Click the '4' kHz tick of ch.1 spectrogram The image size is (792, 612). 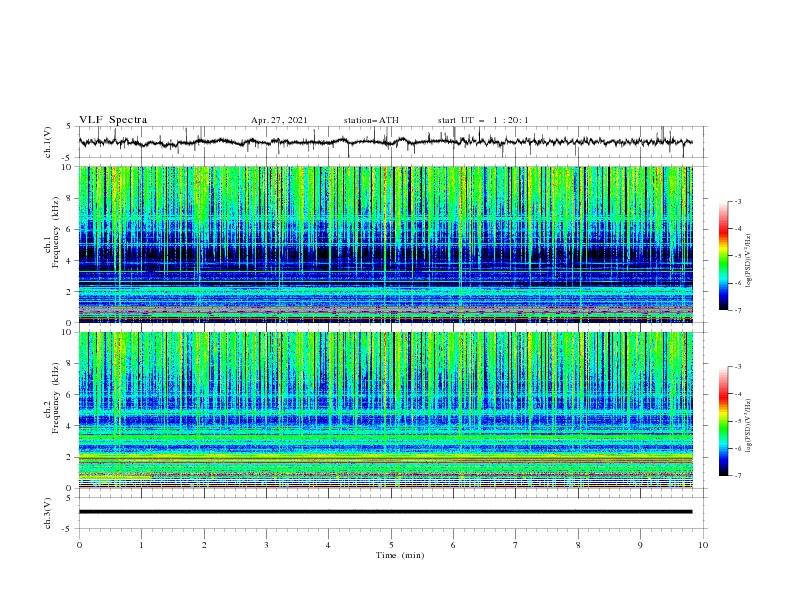pos(70,261)
